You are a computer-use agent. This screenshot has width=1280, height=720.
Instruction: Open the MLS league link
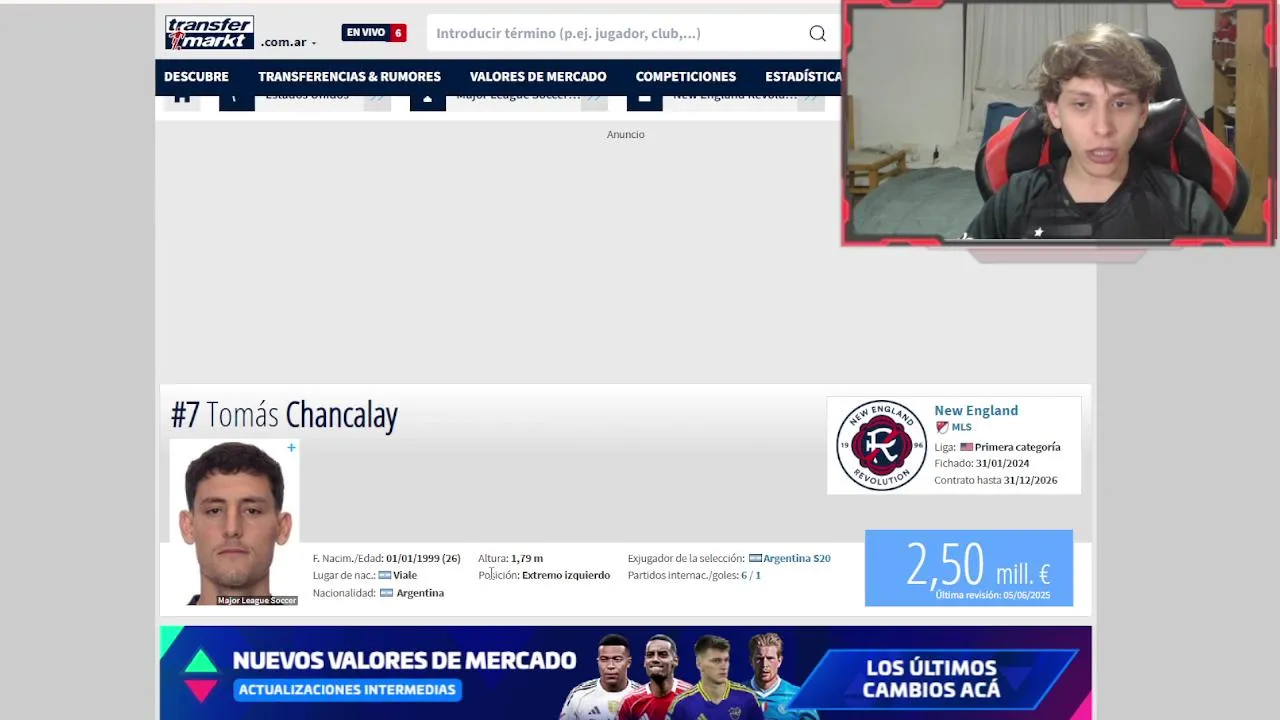click(961, 427)
